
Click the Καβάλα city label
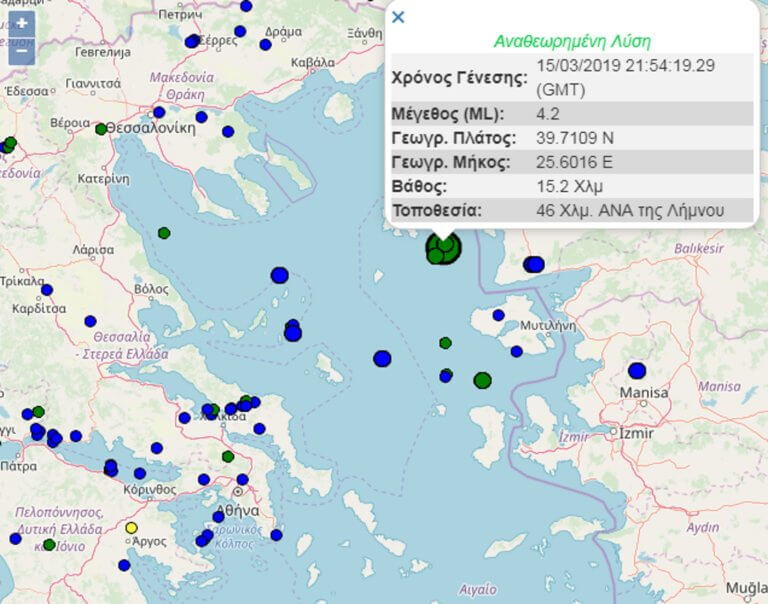click(312, 63)
